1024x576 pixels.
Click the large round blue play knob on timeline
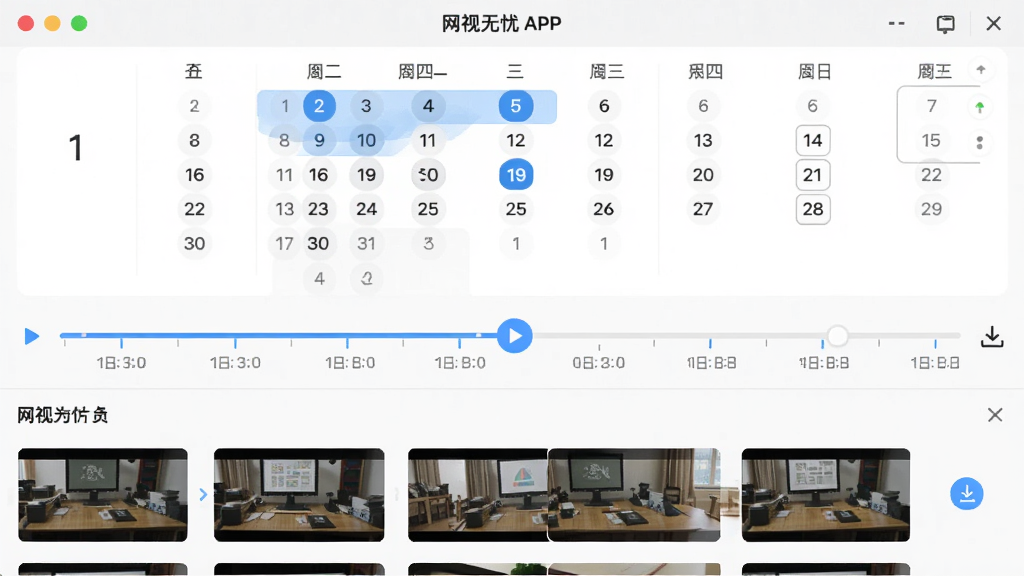(515, 336)
